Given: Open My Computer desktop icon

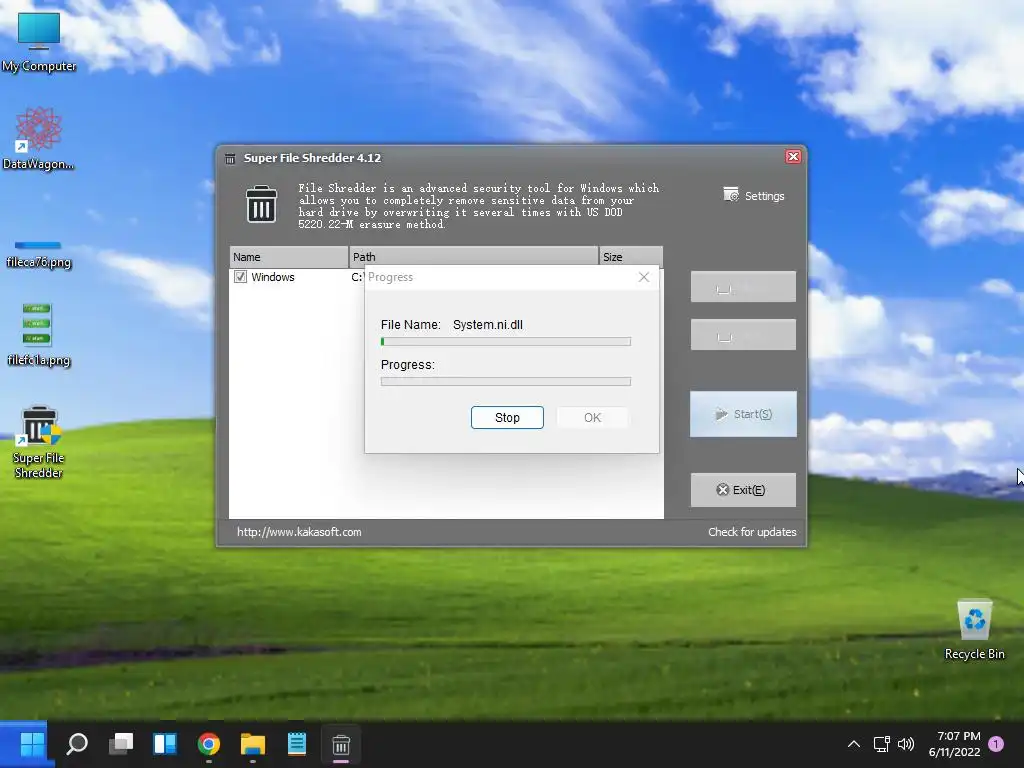Looking at the screenshot, I should pos(39,42).
